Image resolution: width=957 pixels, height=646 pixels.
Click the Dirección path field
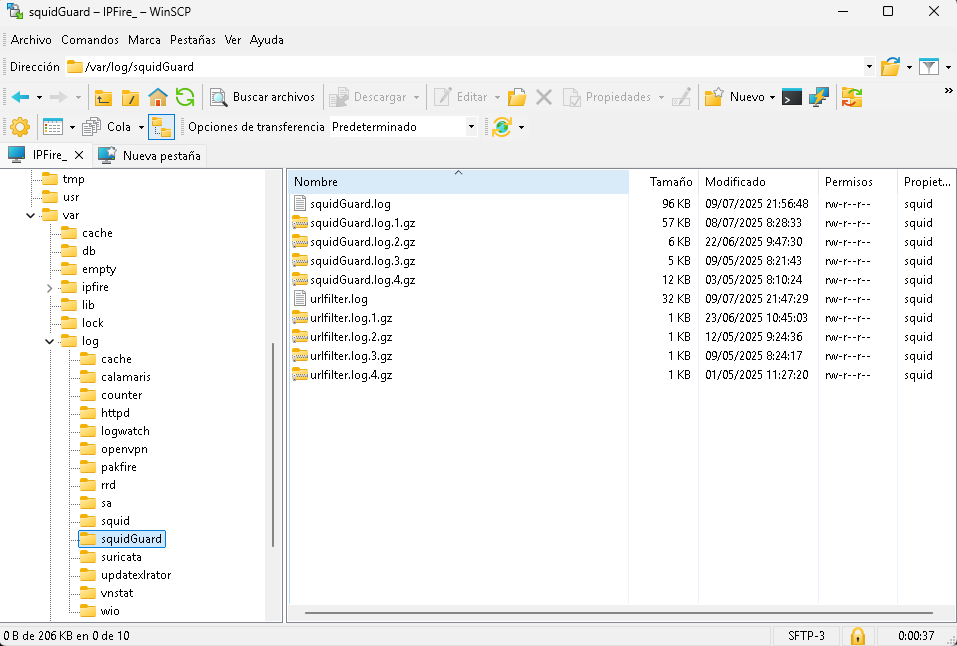(x=464, y=67)
